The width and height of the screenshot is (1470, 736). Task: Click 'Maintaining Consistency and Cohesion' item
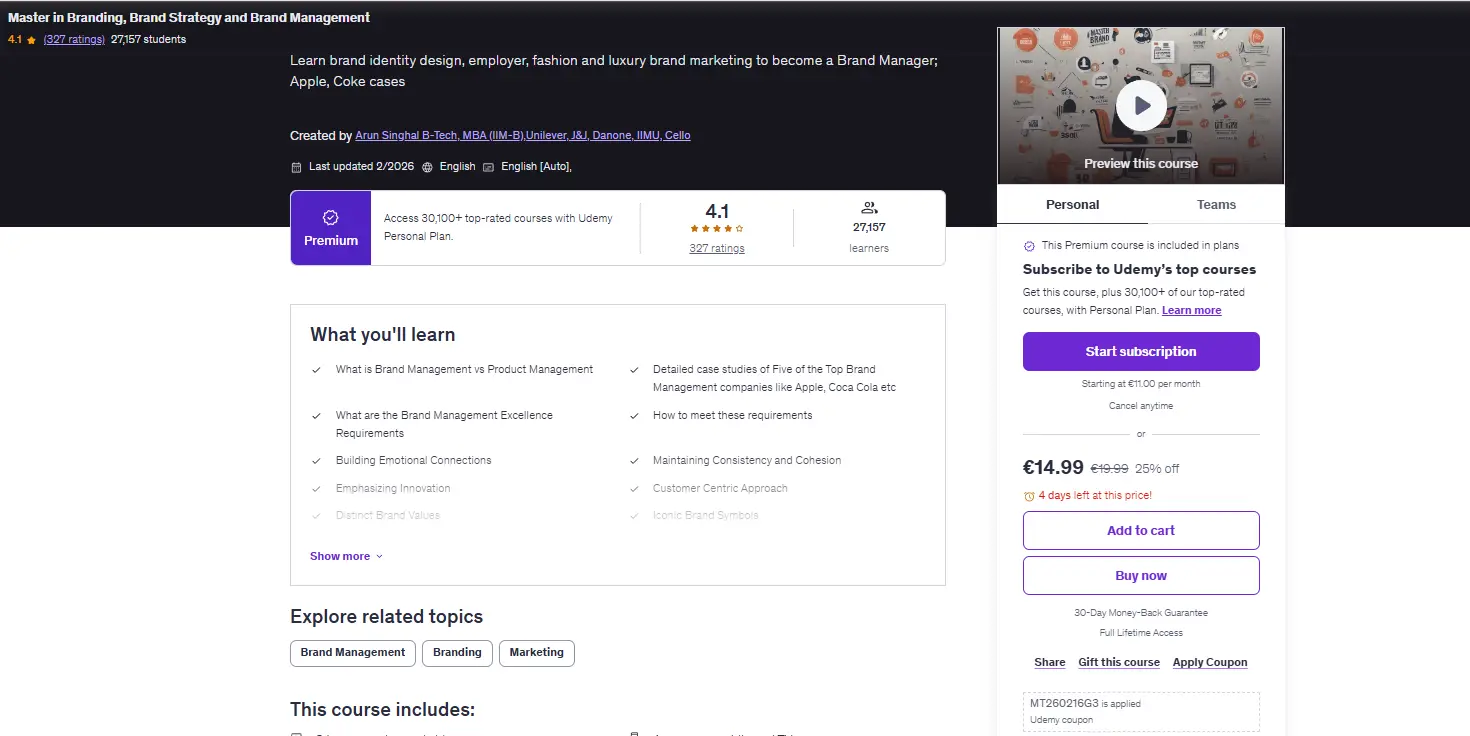(747, 461)
